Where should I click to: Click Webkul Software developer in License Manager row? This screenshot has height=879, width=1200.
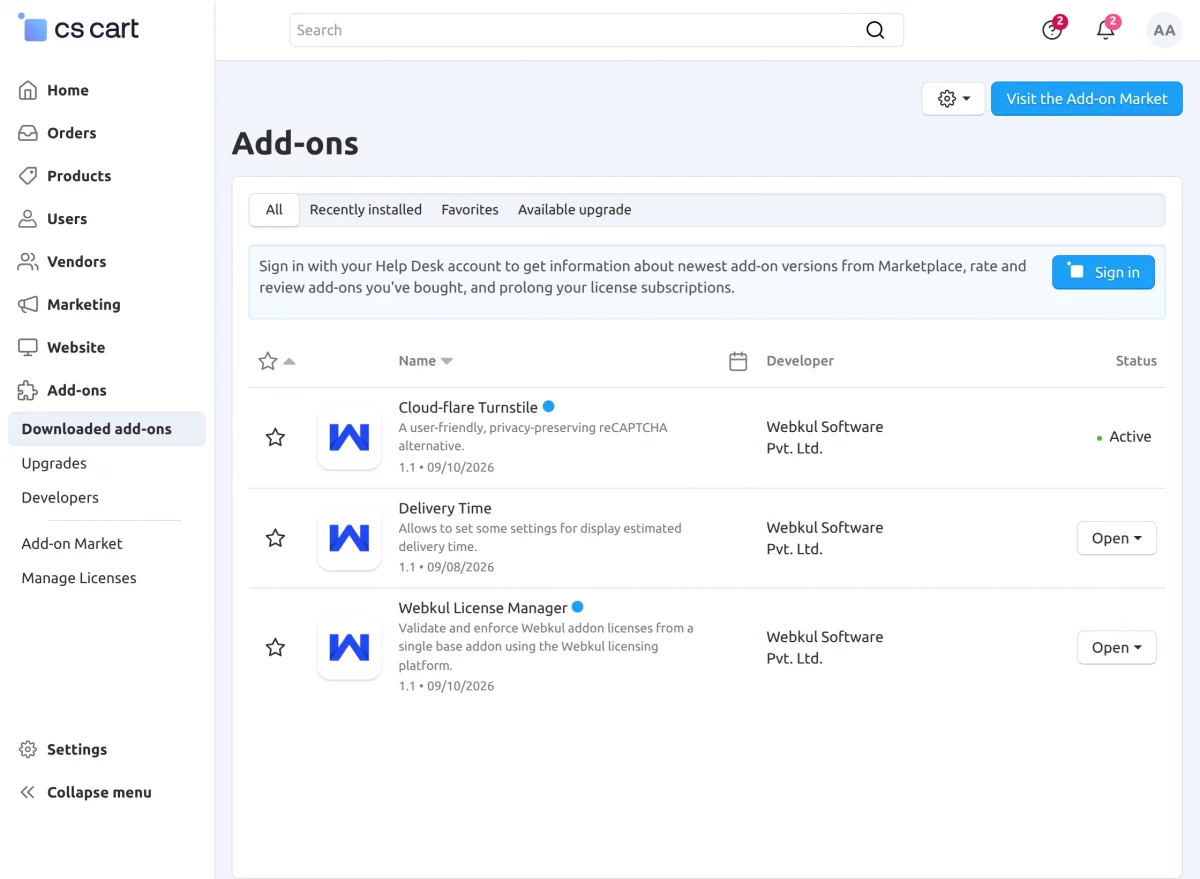825,647
